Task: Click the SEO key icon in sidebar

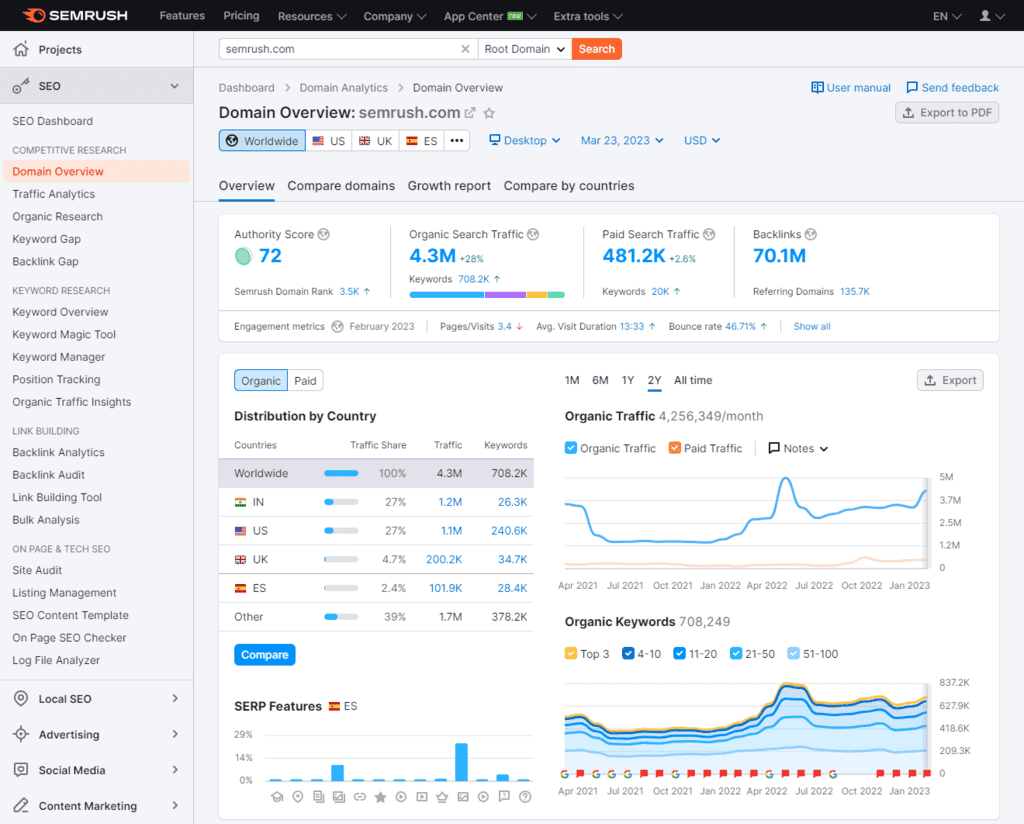Action: point(21,86)
